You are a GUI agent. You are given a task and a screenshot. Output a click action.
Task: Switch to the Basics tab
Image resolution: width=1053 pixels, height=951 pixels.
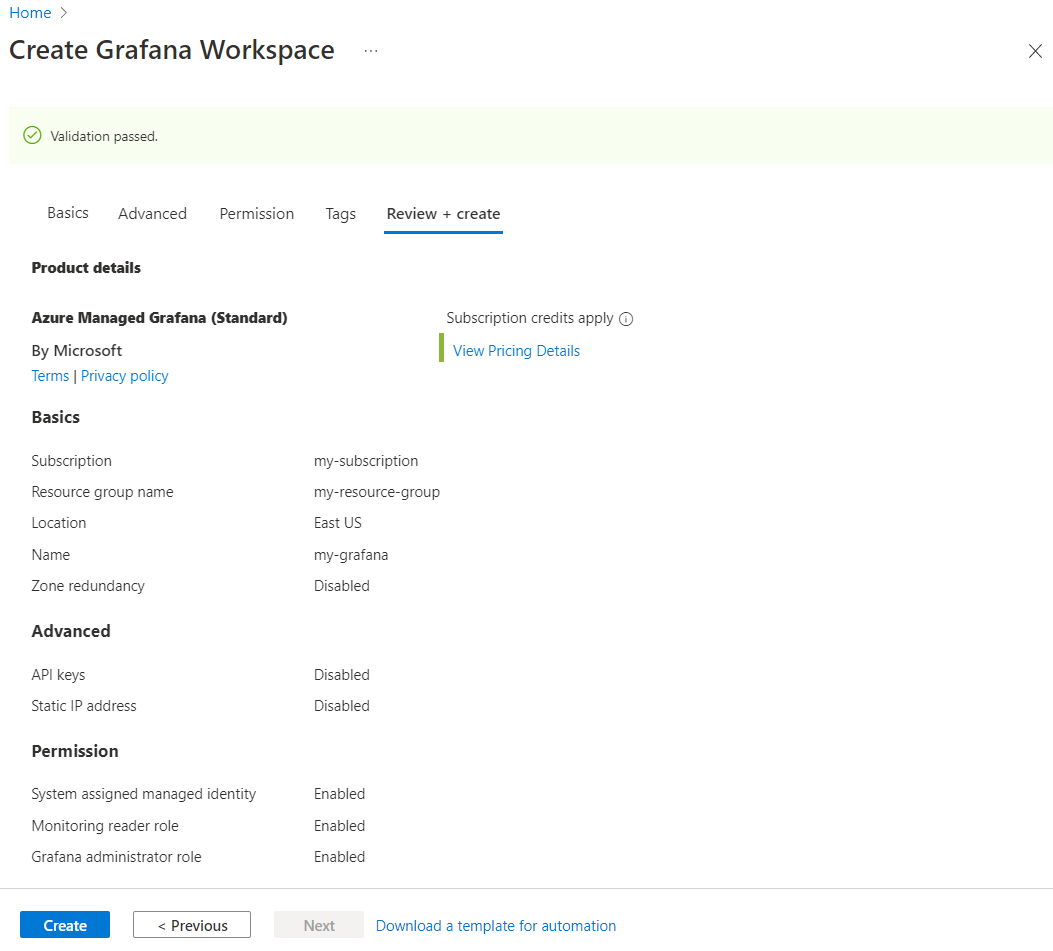pyautogui.click(x=68, y=213)
